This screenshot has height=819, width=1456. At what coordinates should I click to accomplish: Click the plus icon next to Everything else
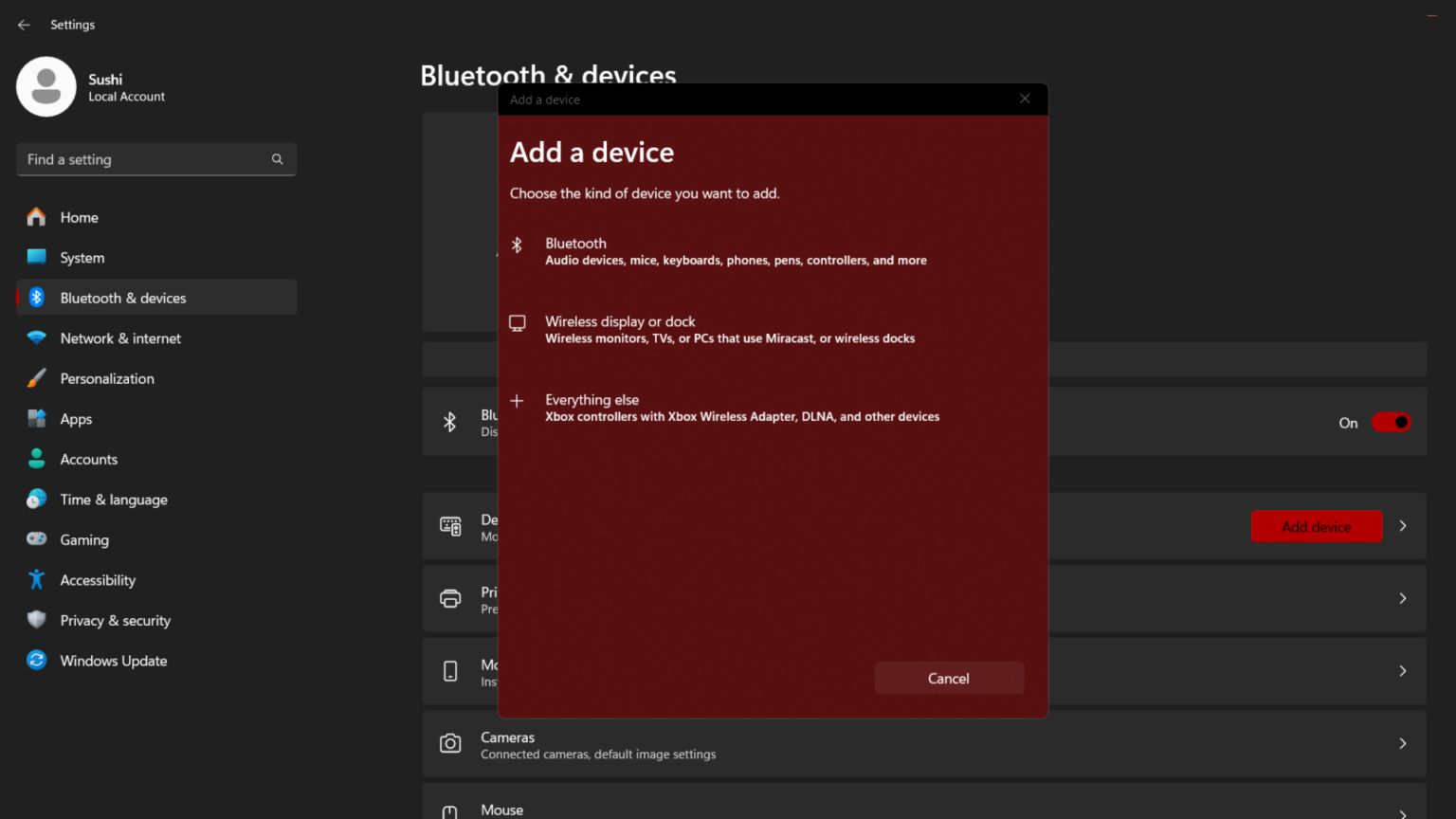(518, 401)
